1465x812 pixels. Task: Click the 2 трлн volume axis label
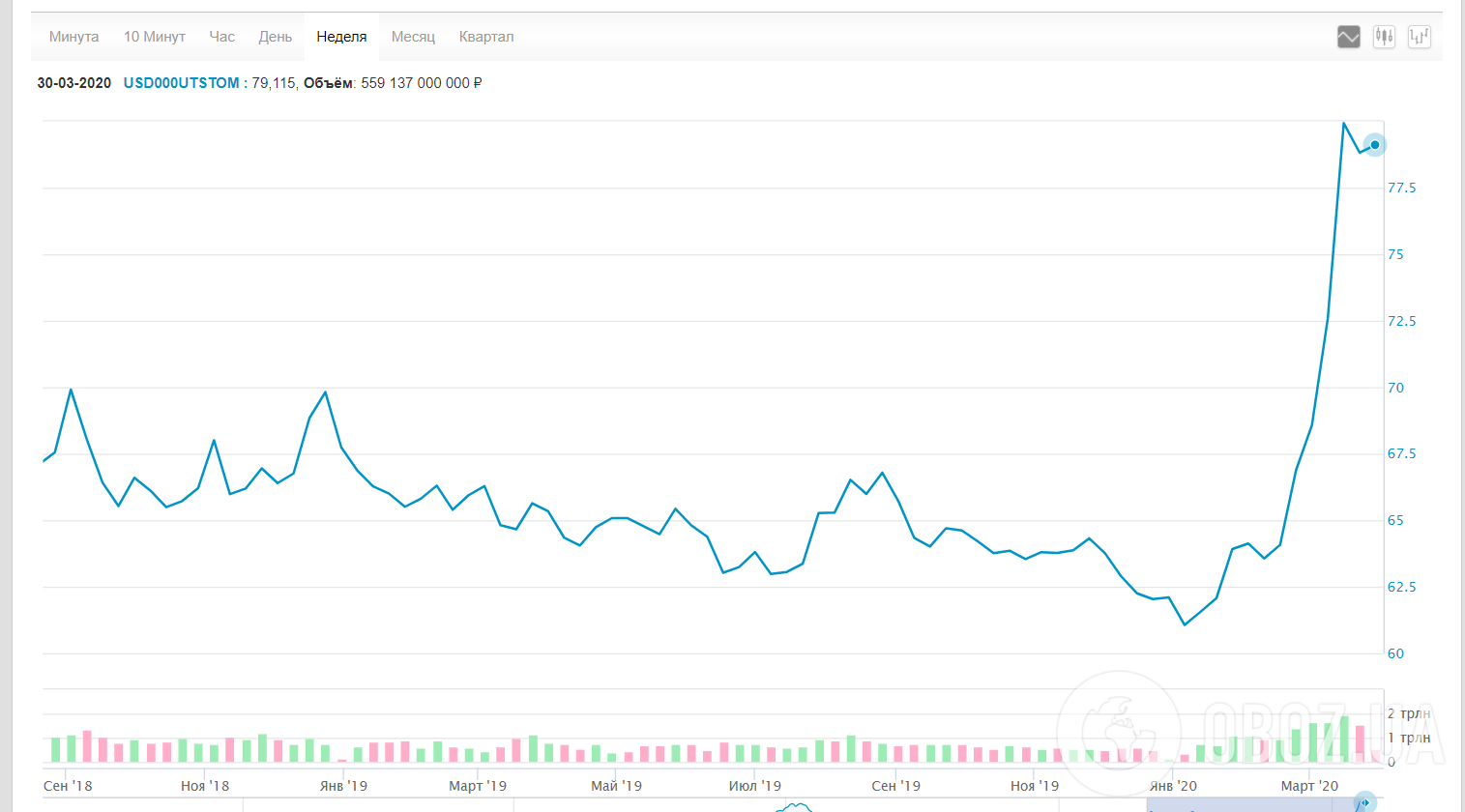tap(1409, 713)
